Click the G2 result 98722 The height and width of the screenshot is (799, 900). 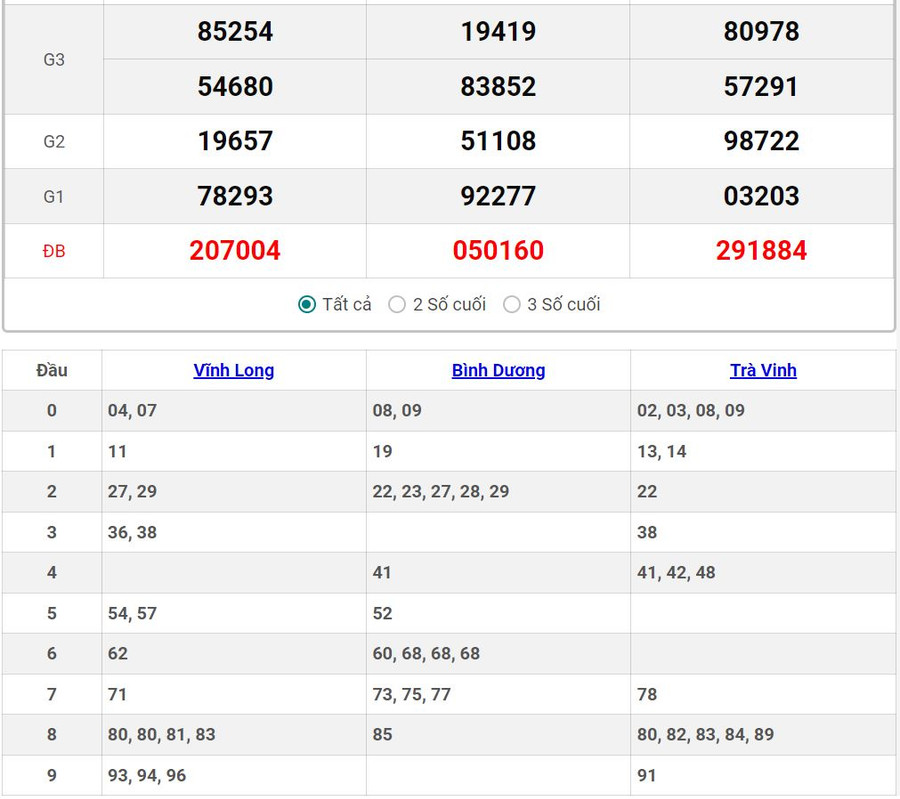pos(761,141)
